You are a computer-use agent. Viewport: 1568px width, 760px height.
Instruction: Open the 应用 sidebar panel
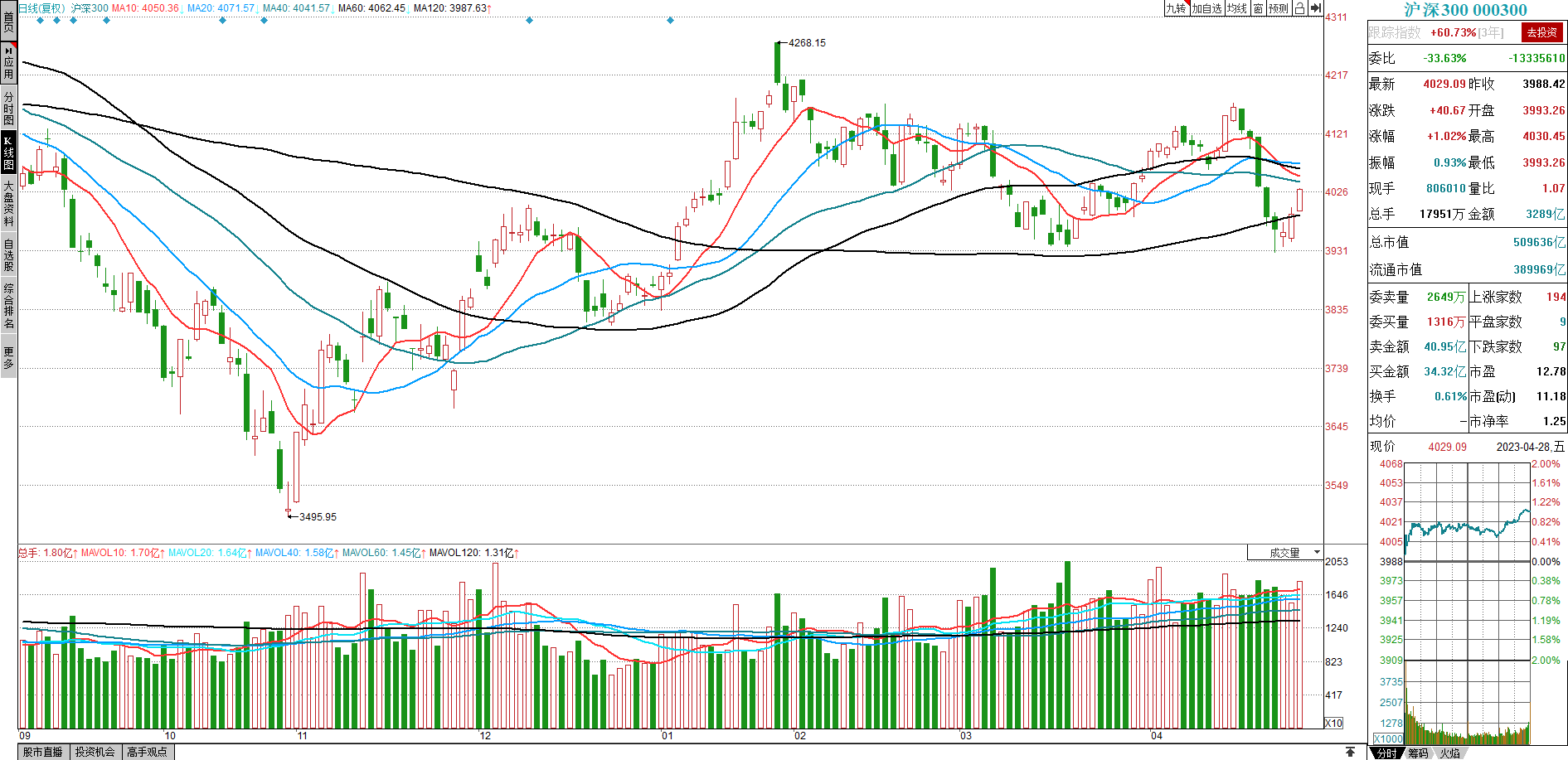(8, 64)
